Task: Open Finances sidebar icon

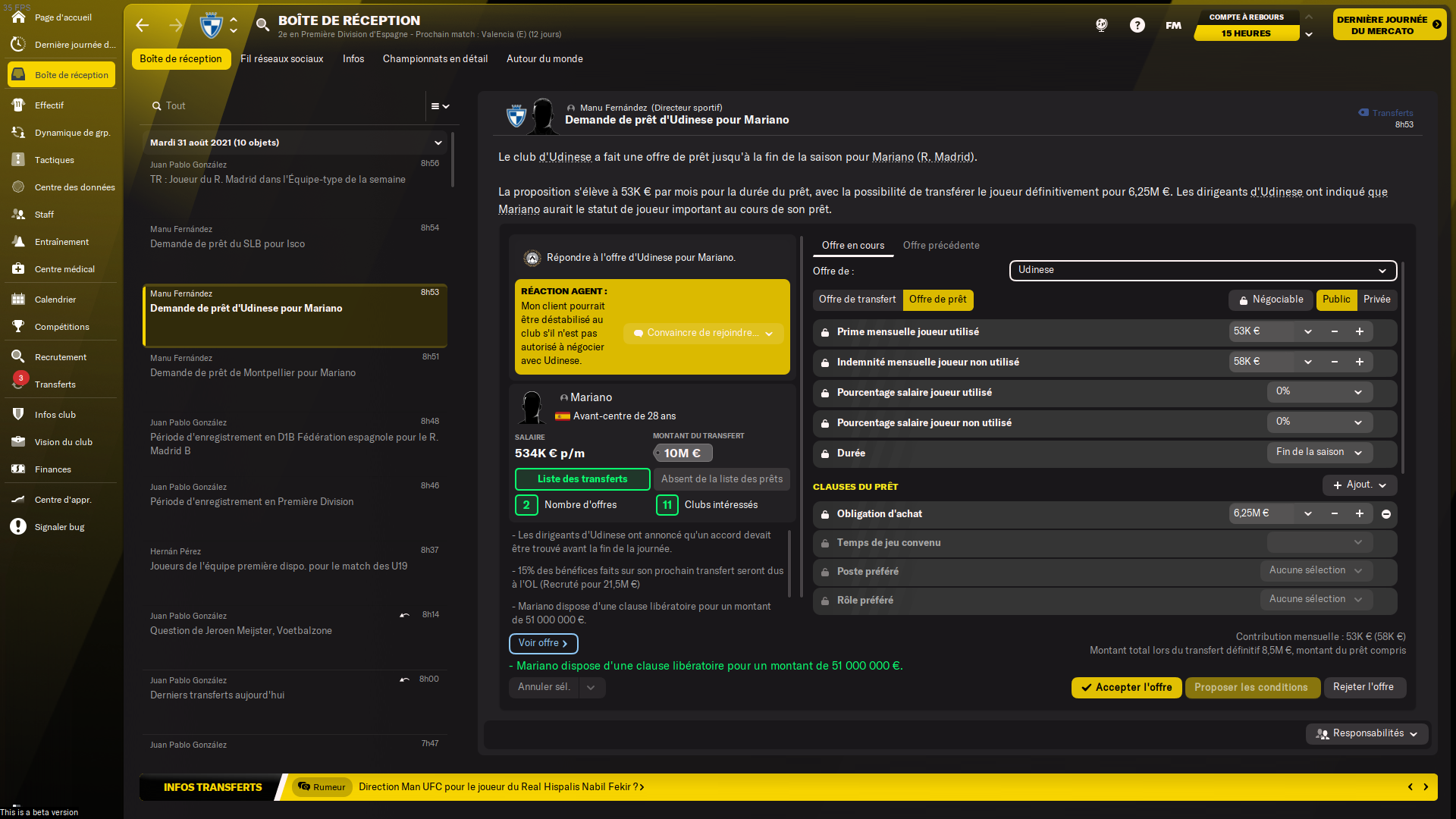Action: pyautogui.click(x=18, y=469)
